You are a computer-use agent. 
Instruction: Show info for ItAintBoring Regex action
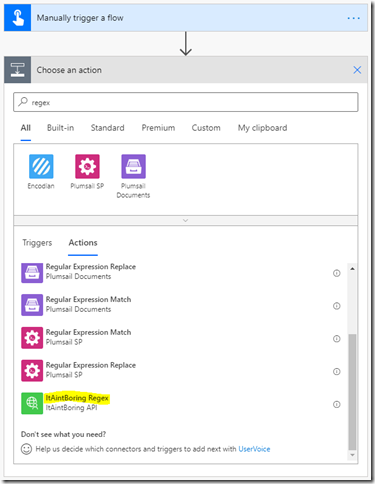pos(337,404)
